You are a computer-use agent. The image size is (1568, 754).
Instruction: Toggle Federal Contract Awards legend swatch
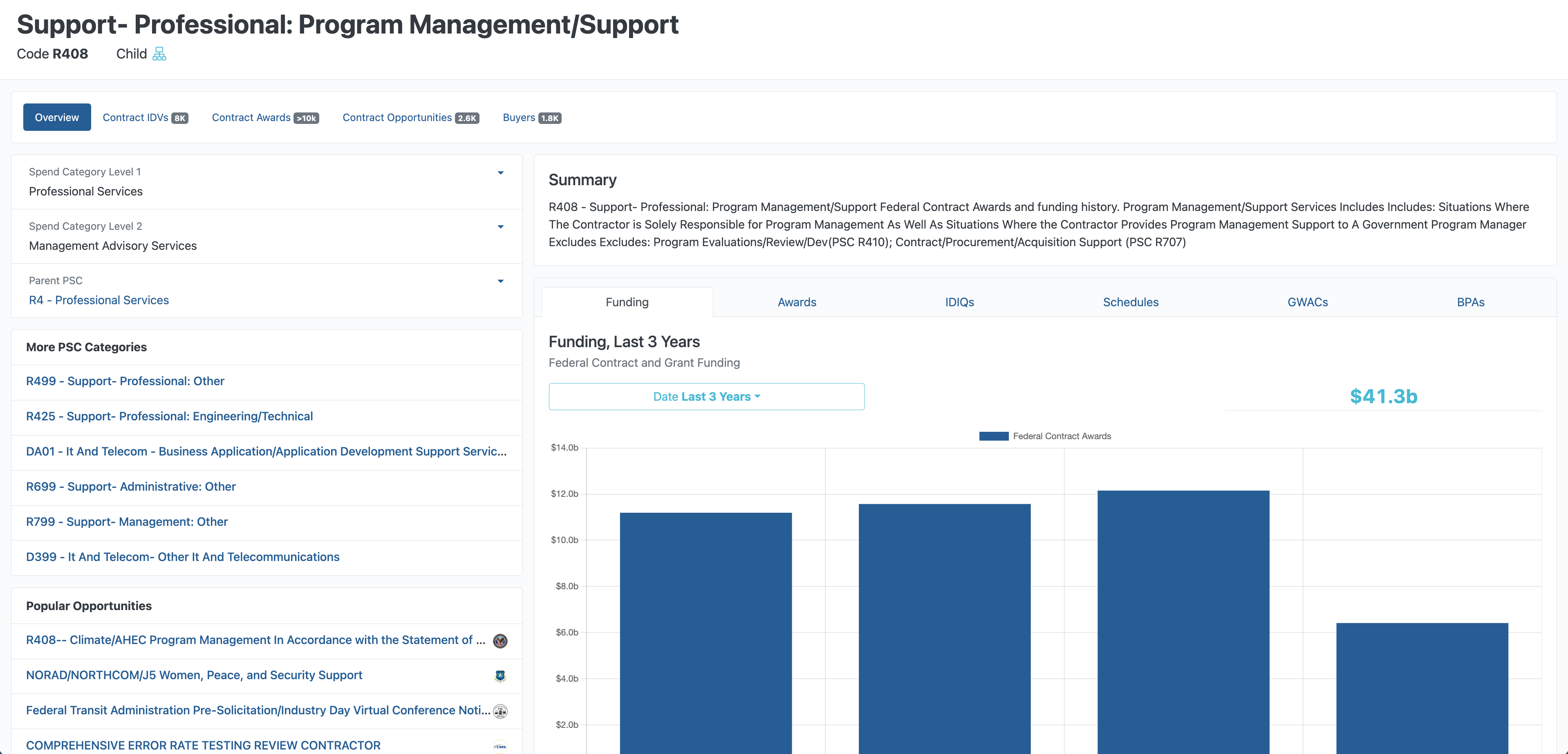pyautogui.click(x=993, y=436)
